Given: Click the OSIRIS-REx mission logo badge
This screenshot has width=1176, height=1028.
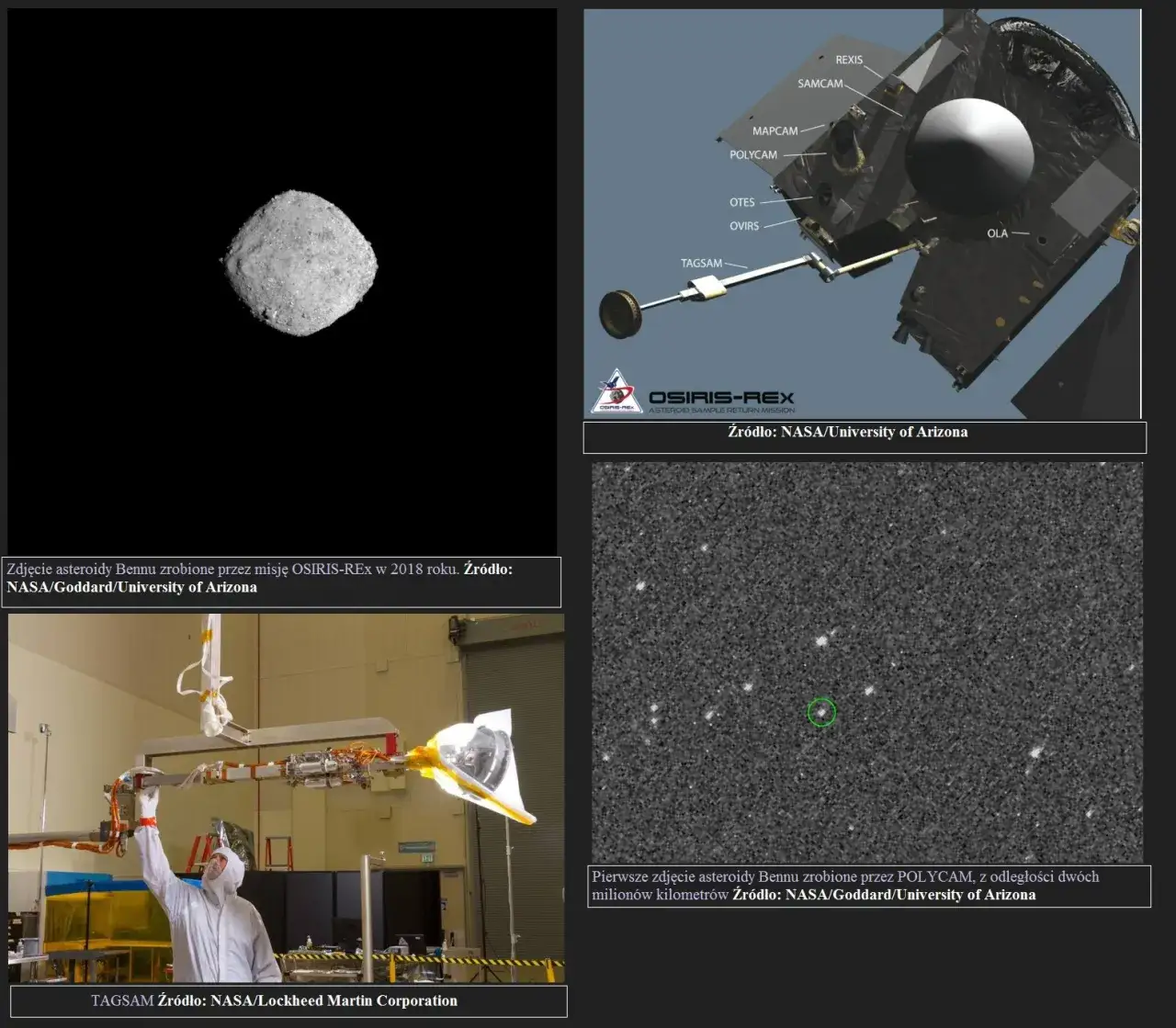Looking at the screenshot, I should (616, 392).
